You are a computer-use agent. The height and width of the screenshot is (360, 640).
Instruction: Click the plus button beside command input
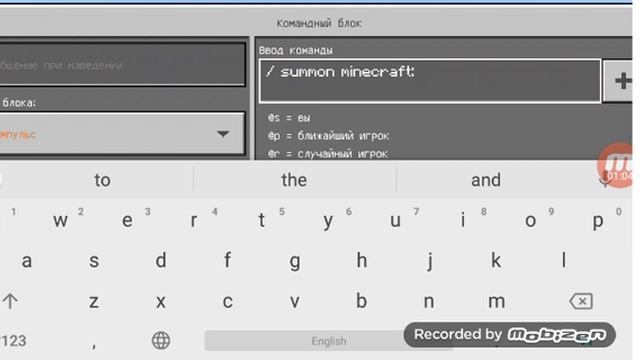tap(619, 80)
